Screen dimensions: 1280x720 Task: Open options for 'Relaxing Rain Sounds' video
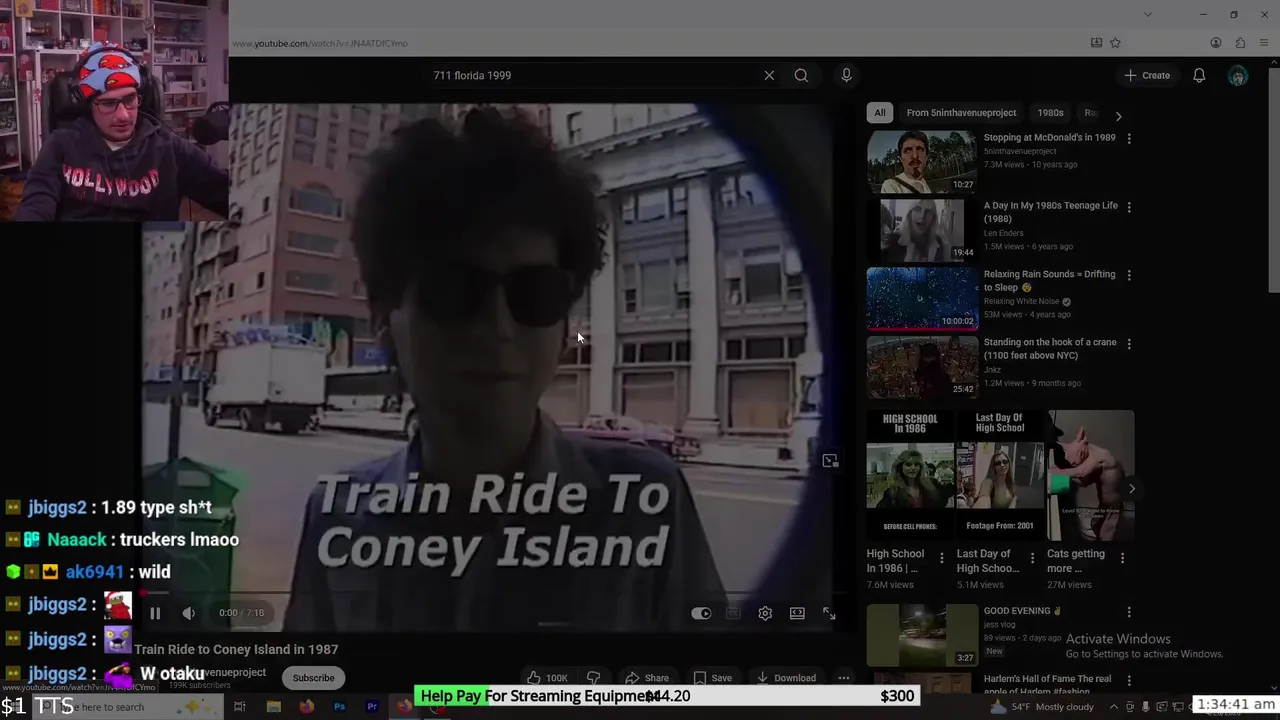1129,275
